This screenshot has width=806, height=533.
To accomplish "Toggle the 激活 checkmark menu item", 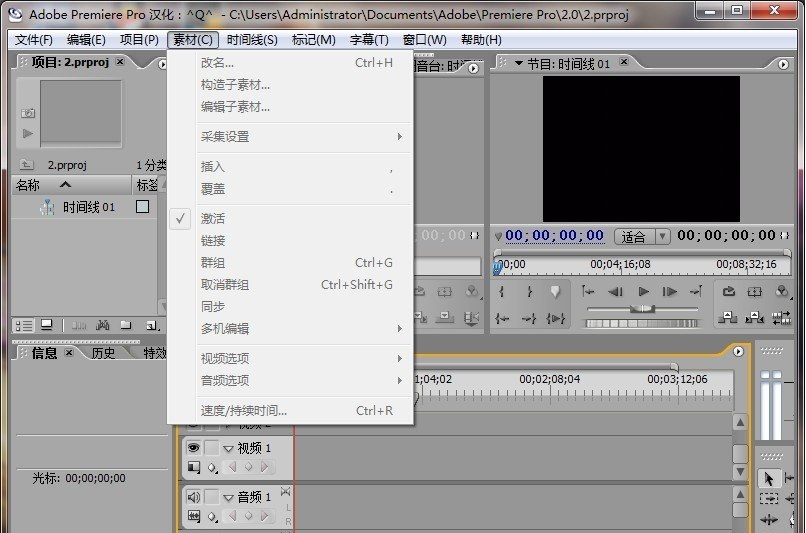I will [x=290, y=219].
